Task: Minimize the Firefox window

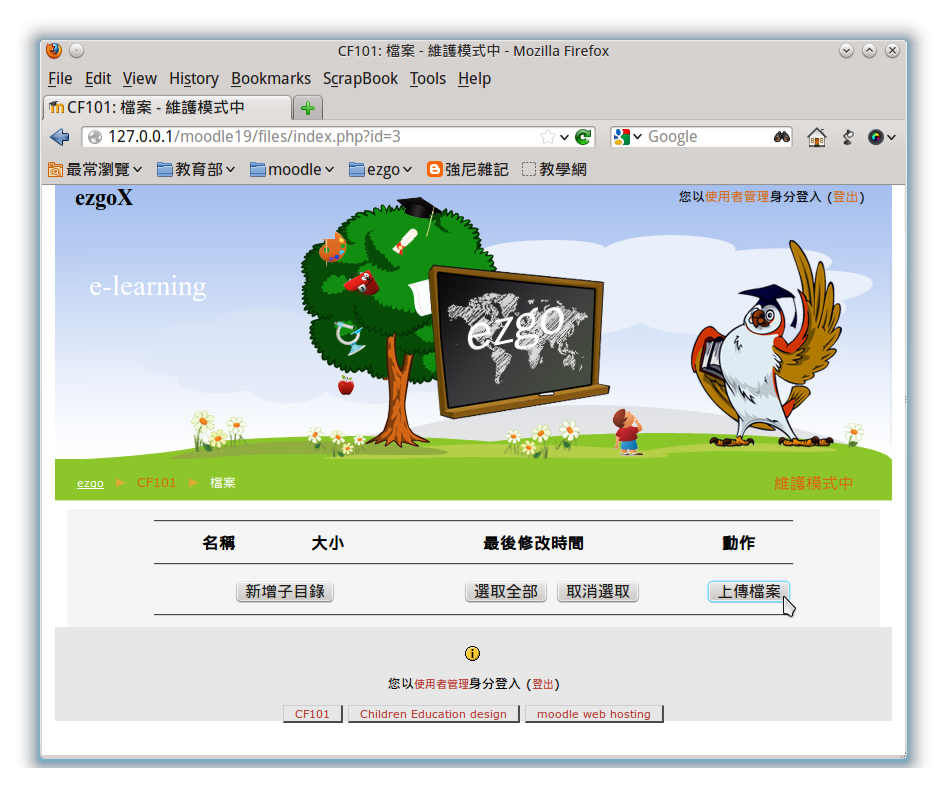Action: point(846,51)
